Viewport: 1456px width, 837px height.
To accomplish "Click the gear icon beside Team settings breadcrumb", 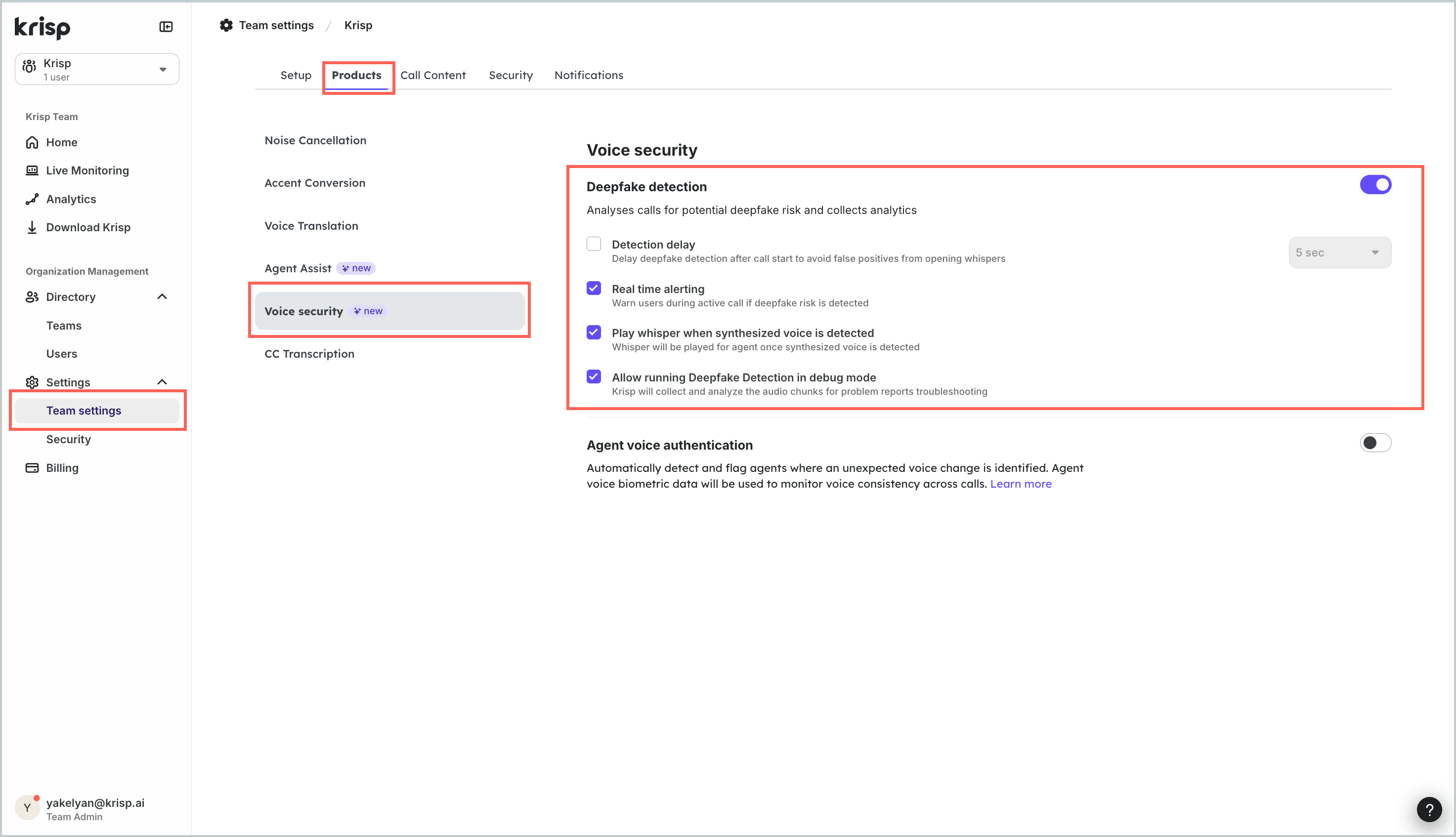I will tap(226, 25).
